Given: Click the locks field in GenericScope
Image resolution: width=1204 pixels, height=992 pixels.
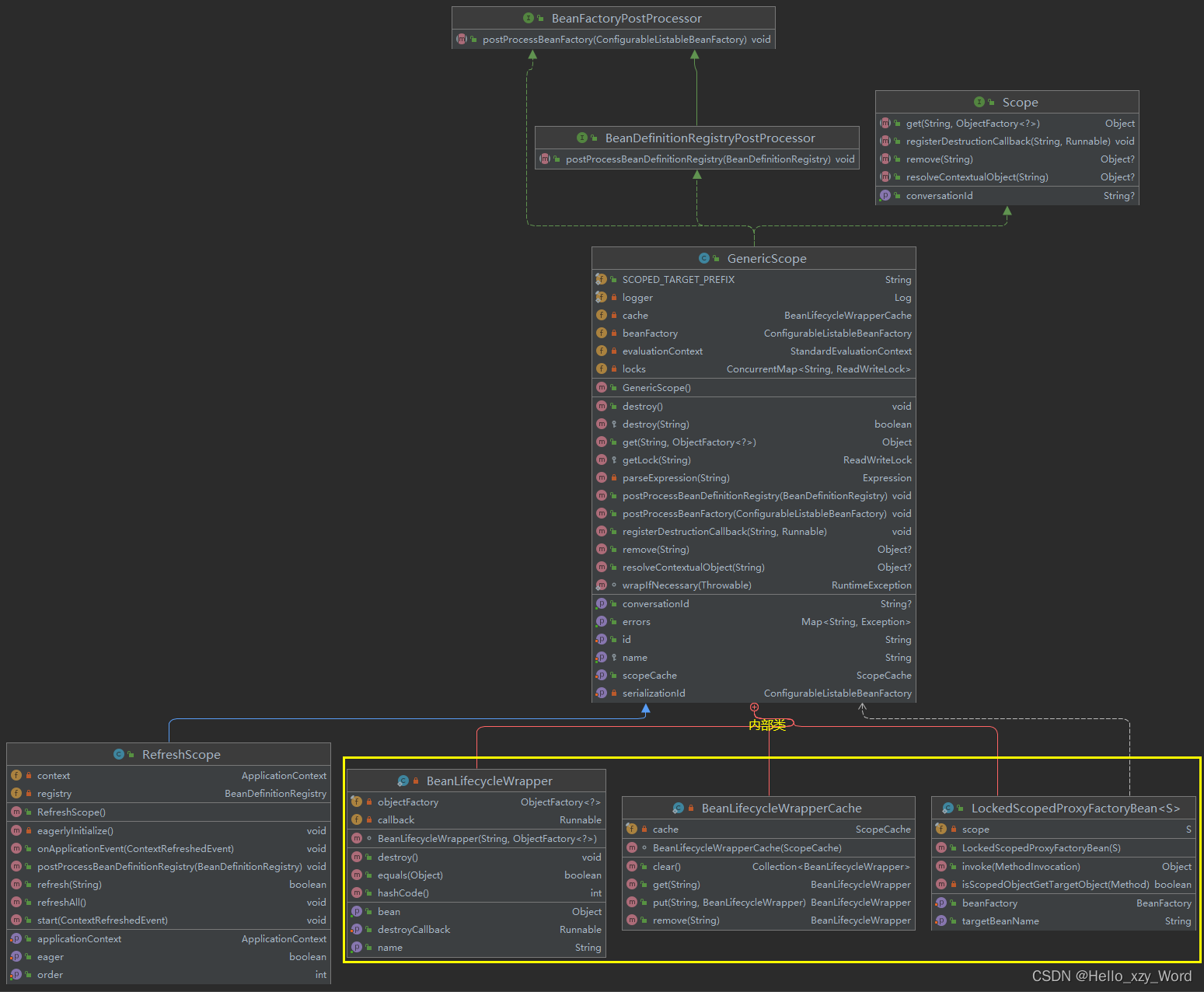Looking at the screenshot, I should [754, 369].
